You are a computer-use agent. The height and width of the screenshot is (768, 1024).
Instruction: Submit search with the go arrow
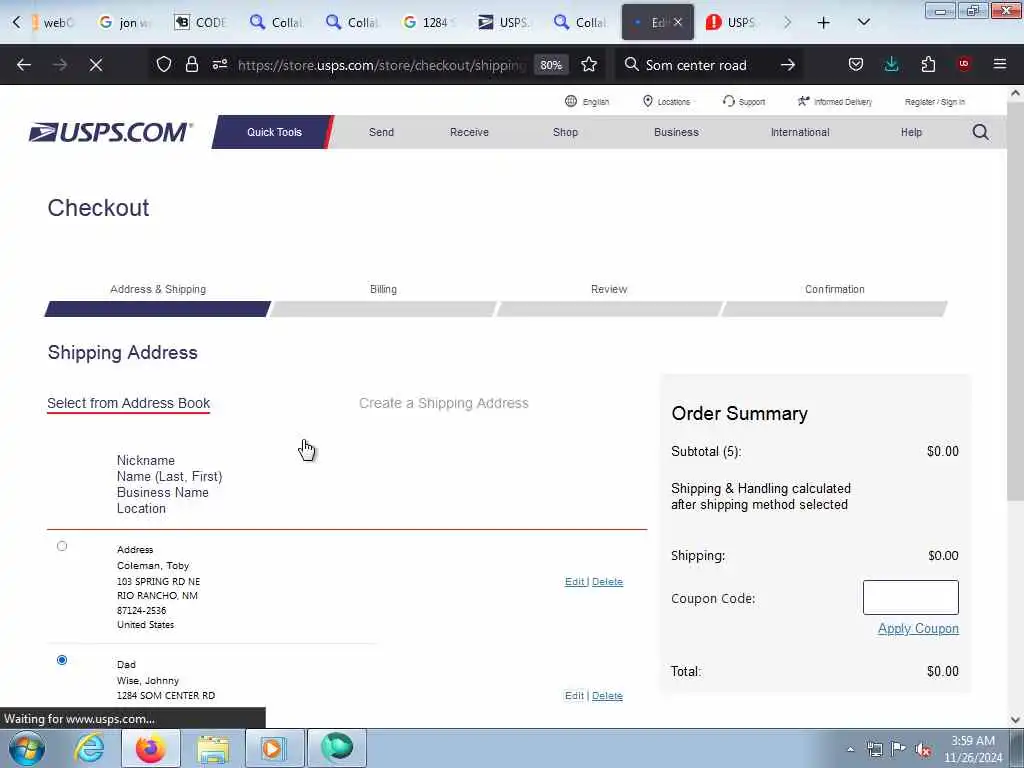point(788,65)
